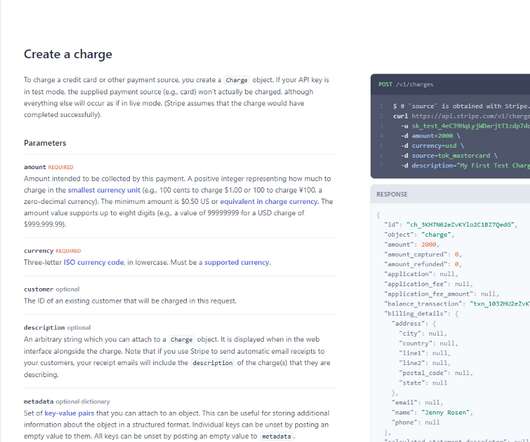Select the 'amount' parameter name
The image size is (530, 442).
click(35, 167)
